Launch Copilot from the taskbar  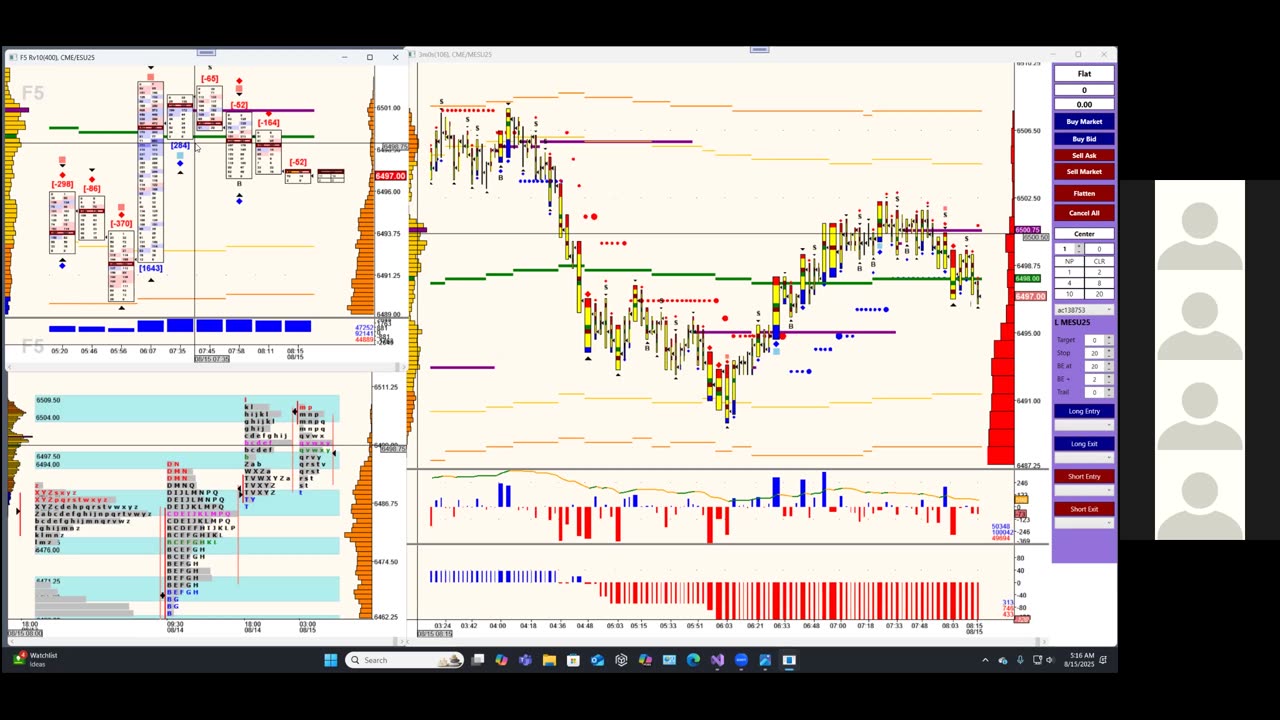pos(501,660)
